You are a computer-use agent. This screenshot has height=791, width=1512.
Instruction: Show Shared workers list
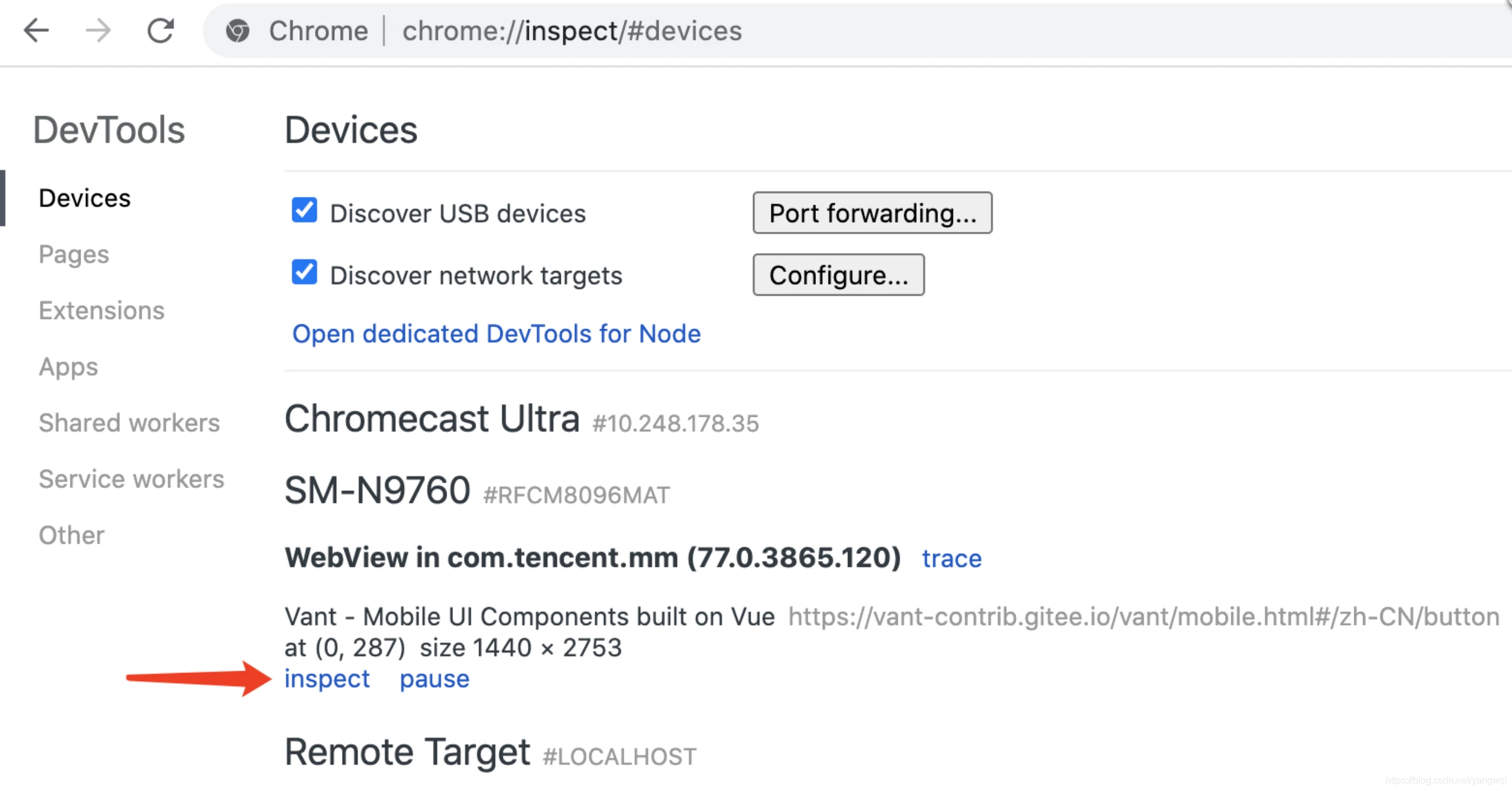point(129,423)
